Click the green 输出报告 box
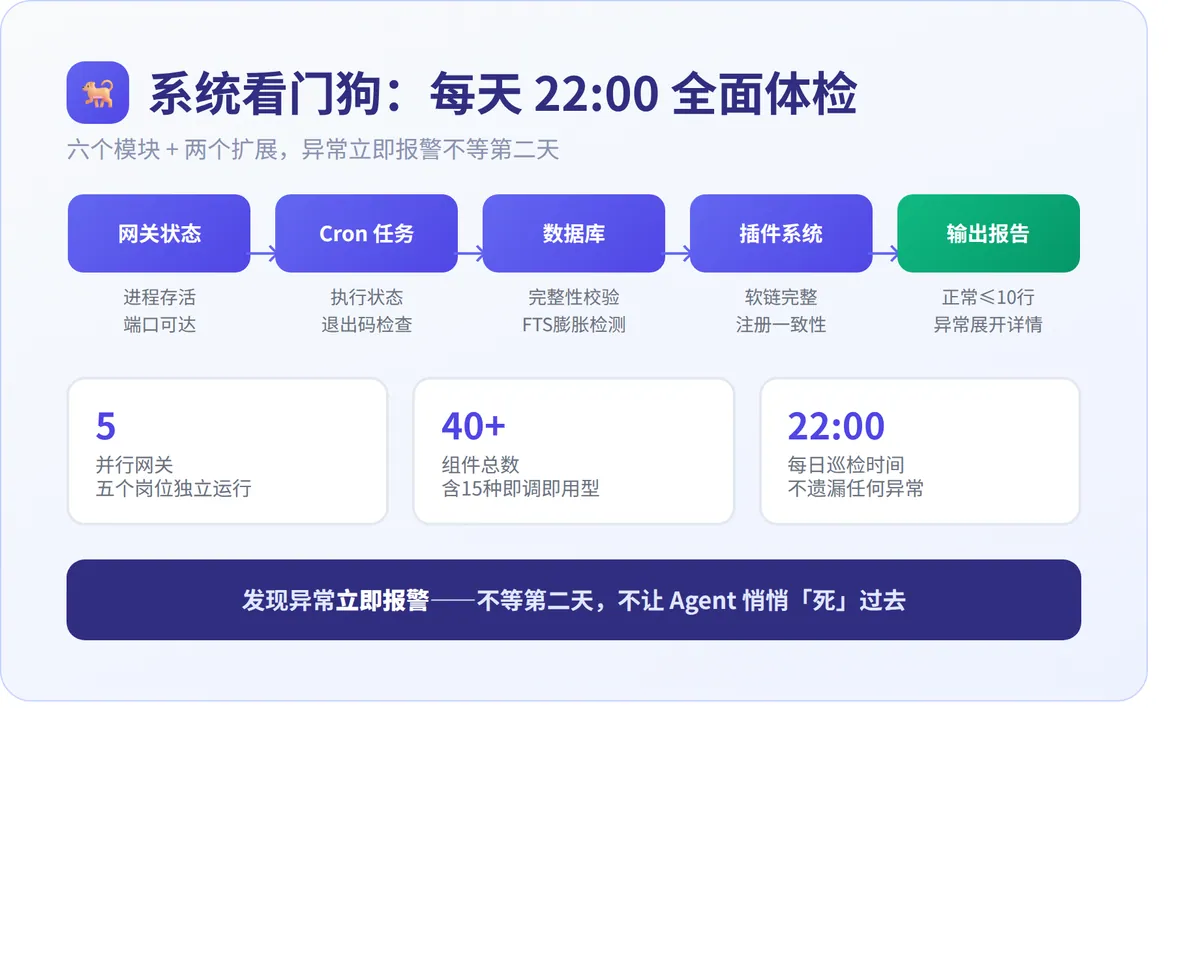 (988, 233)
